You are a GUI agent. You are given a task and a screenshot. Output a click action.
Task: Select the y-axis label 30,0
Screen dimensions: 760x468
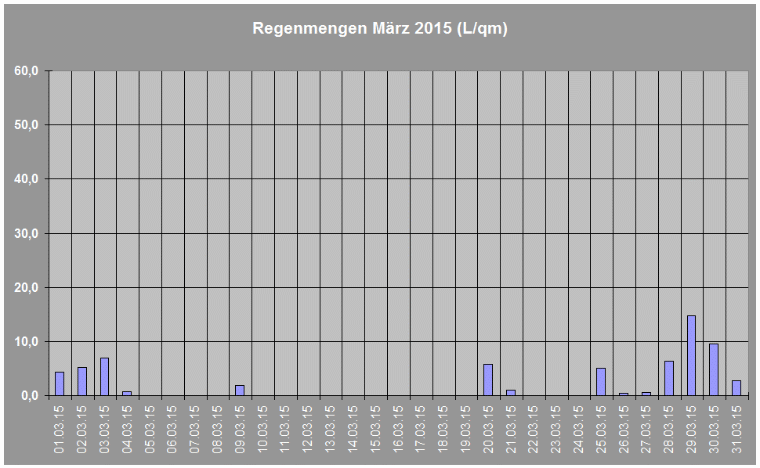26,234
